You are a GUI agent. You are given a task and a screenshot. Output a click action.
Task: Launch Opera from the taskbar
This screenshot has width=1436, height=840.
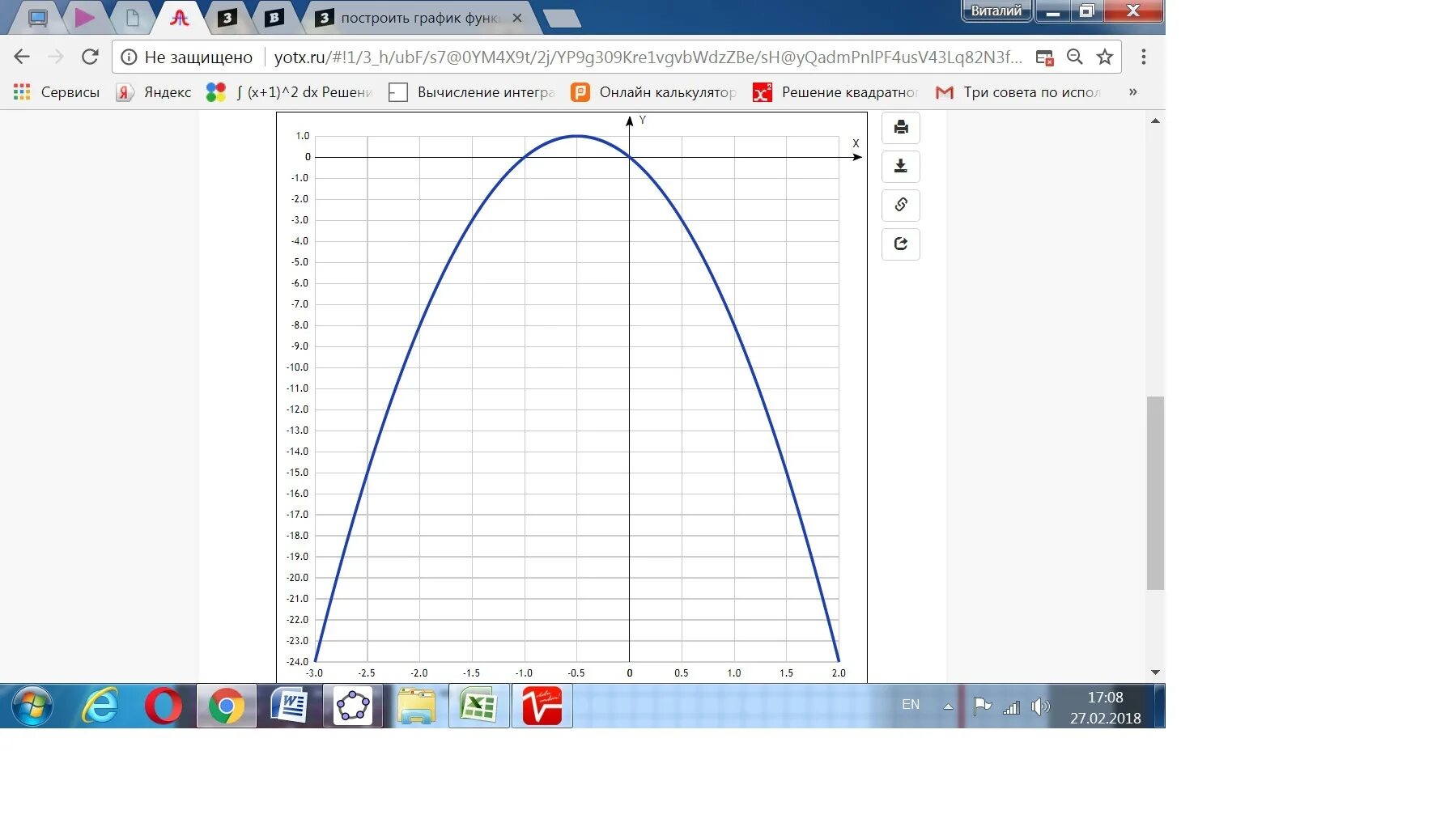pos(164,706)
